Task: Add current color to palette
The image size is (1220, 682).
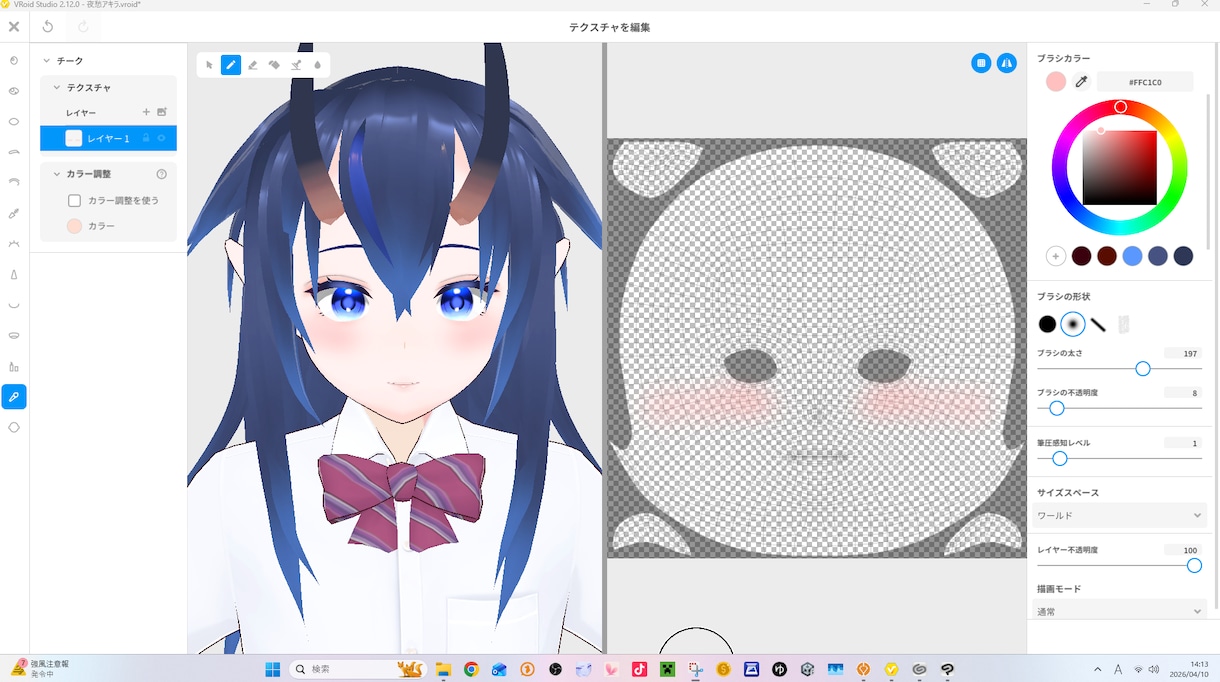Action: (x=1056, y=256)
